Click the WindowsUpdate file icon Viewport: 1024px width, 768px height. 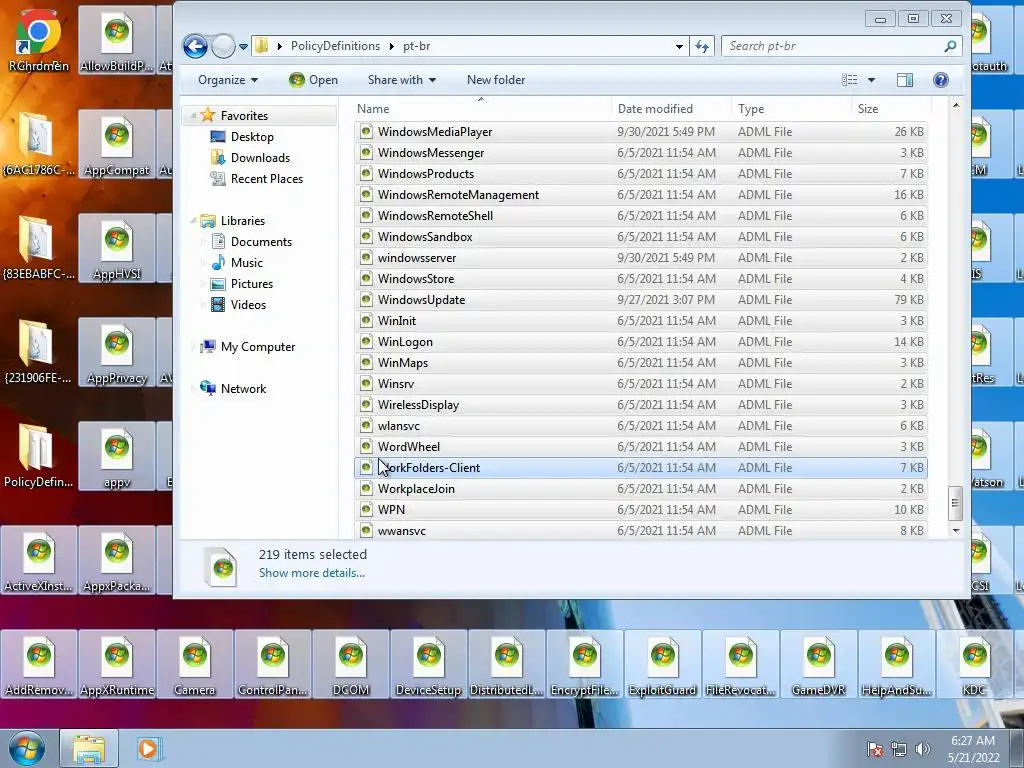point(366,299)
